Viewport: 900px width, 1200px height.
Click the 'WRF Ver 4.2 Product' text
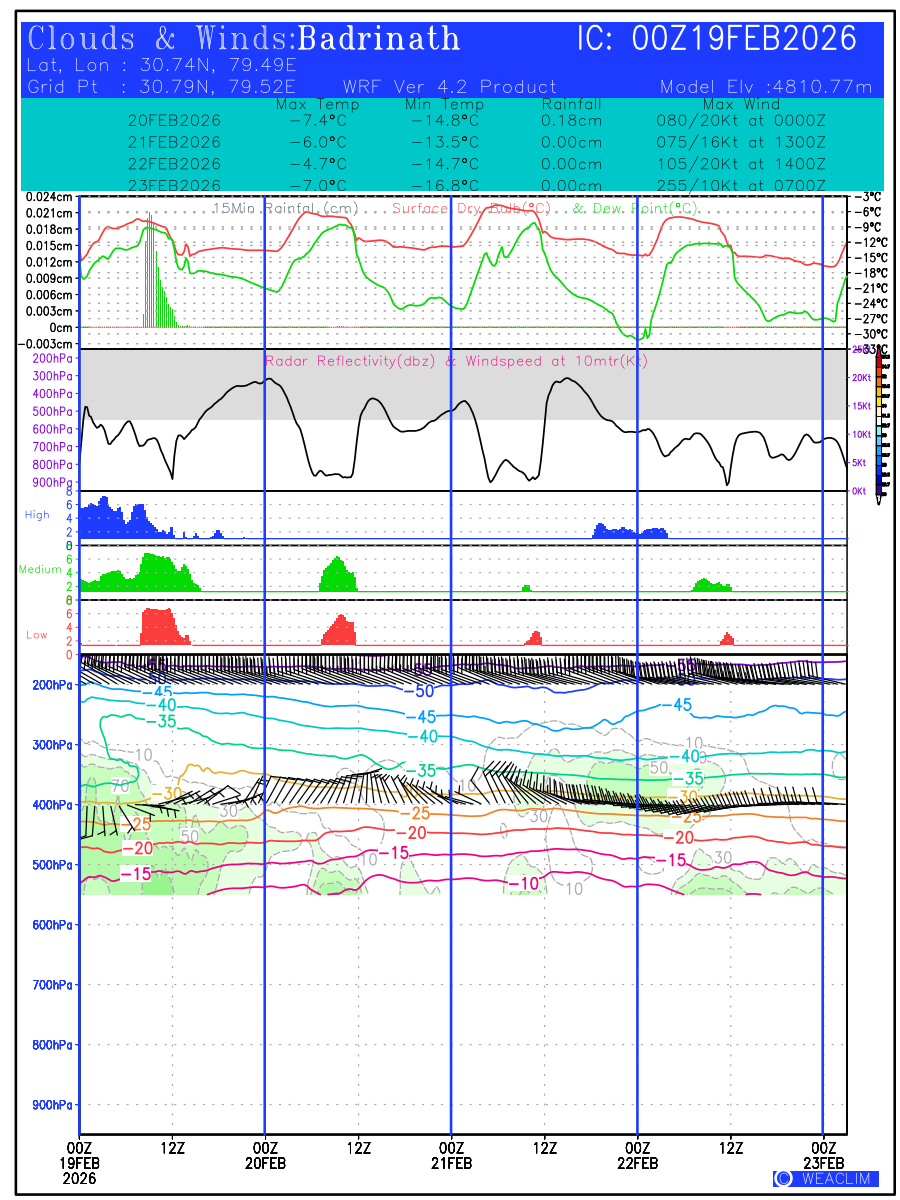449,87
